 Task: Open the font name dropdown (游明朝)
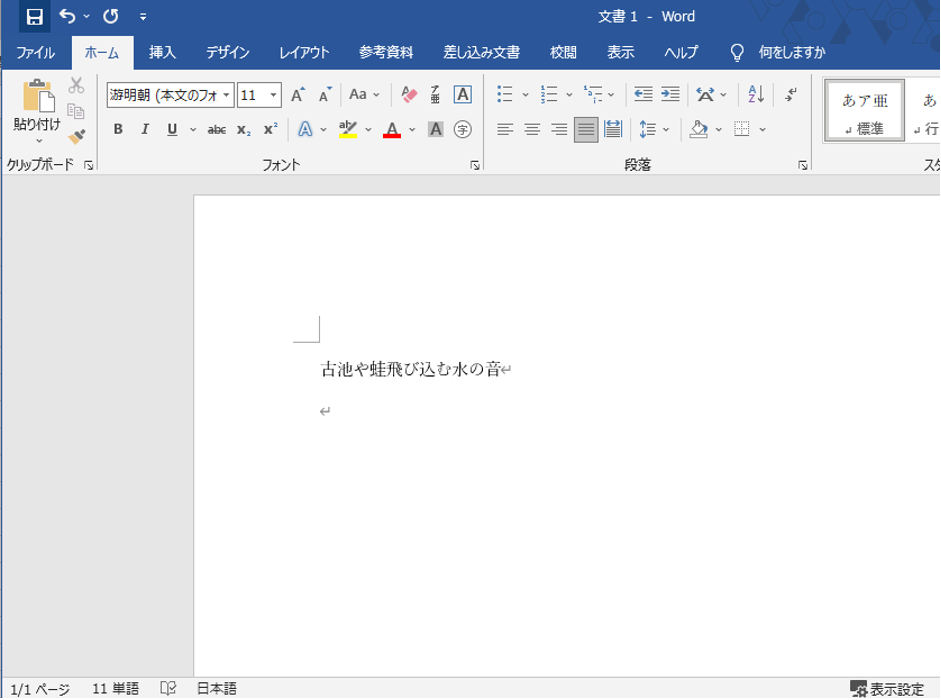point(227,95)
